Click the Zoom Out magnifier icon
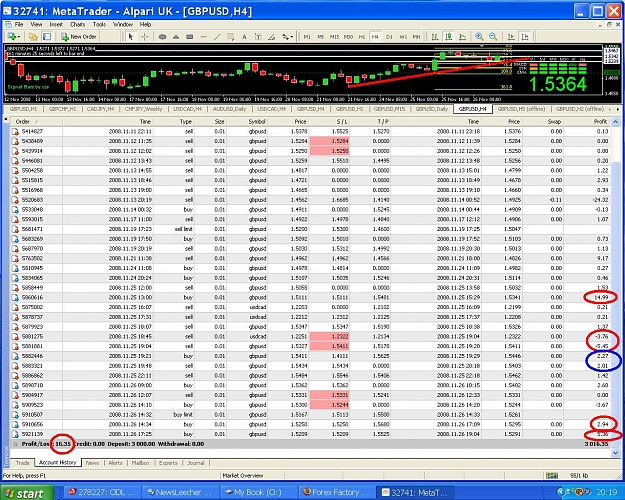The width and height of the screenshot is (625, 500). (x=493, y=37)
